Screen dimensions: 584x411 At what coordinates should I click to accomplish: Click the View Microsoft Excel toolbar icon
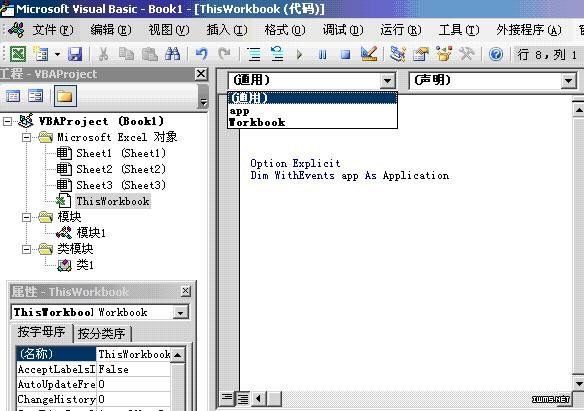pyautogui.click(x=18, y=54)
